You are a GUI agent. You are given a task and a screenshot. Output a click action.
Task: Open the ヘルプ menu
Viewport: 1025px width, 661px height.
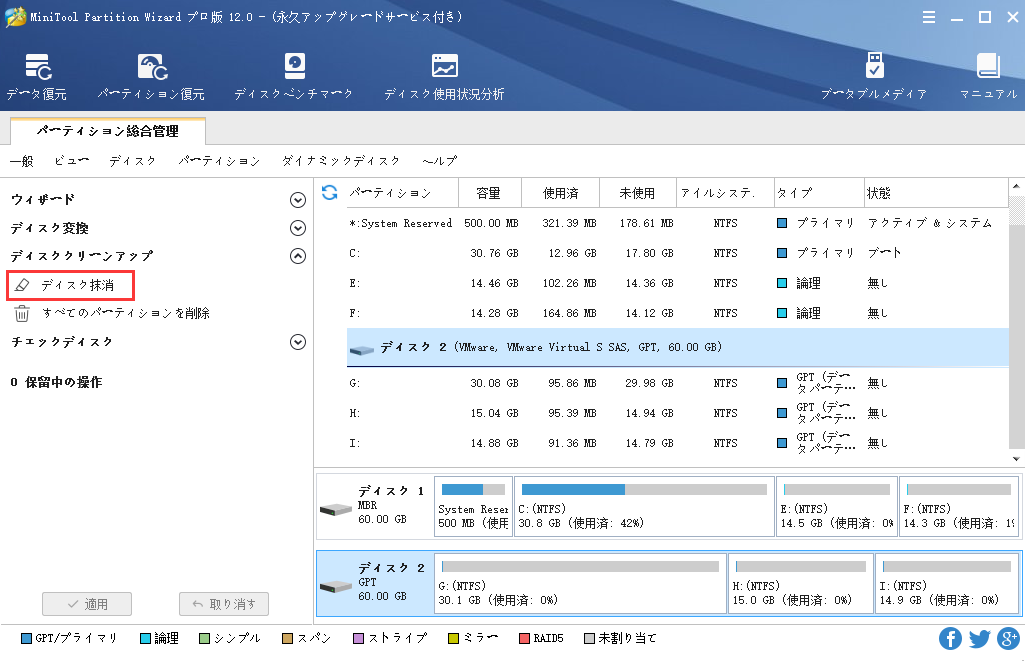click(x=439, y=161)
